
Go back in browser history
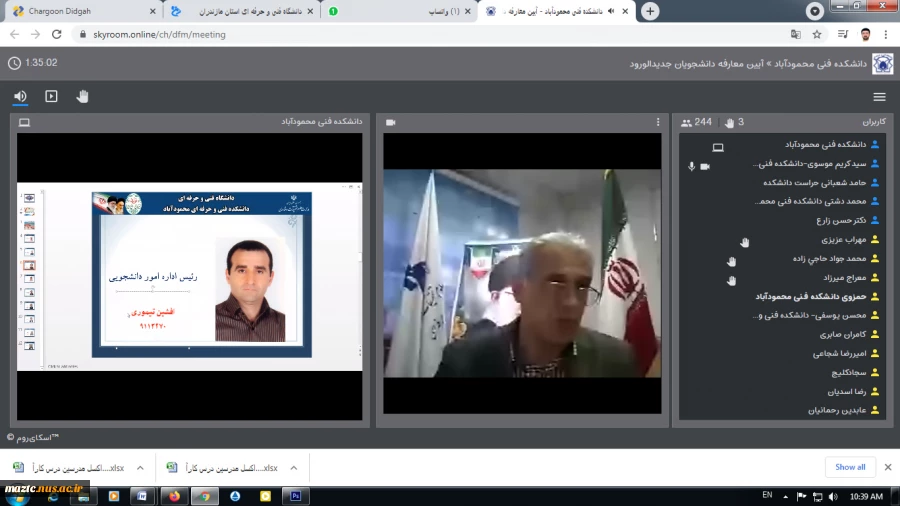[14, 34]
